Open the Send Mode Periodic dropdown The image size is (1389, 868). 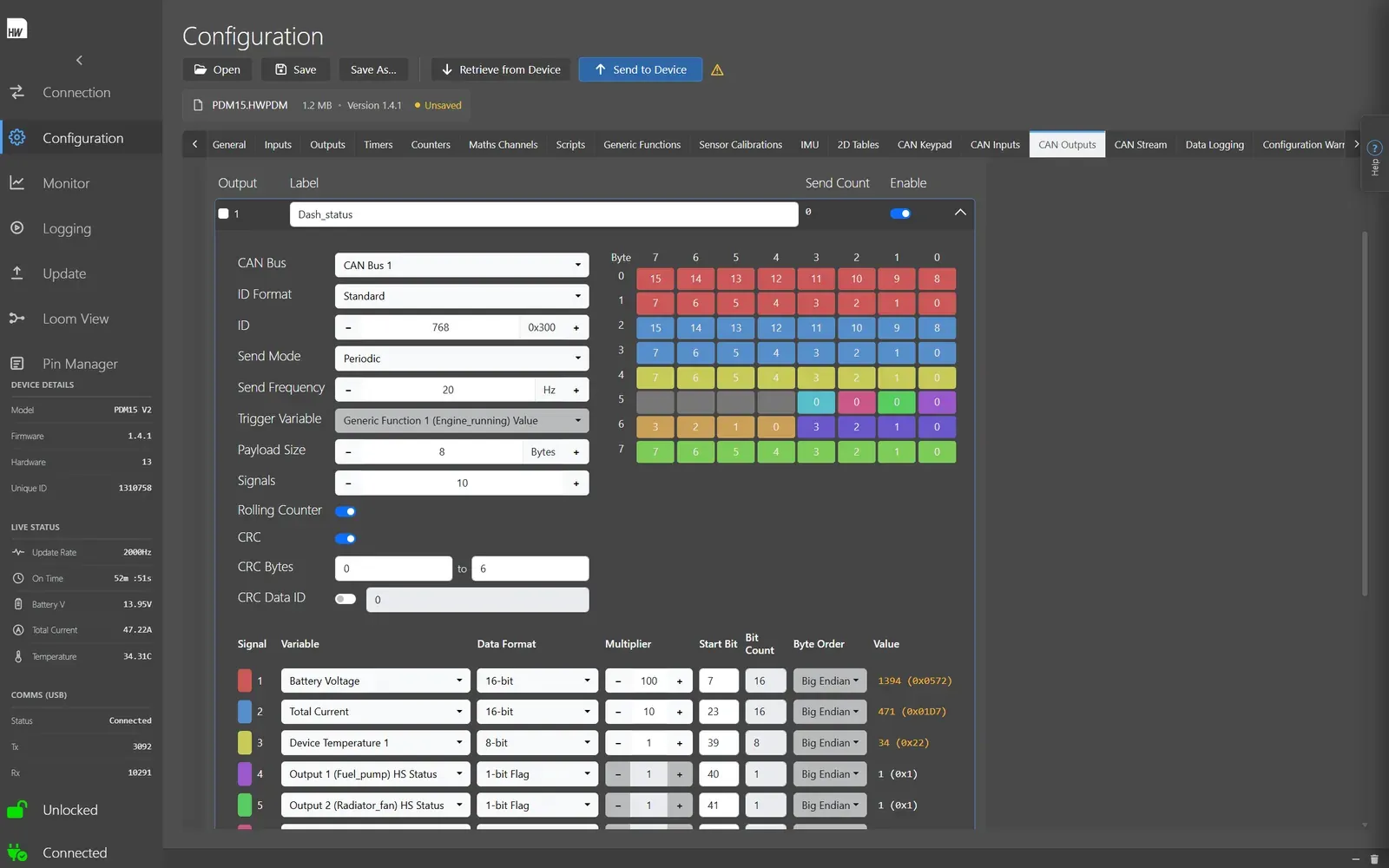(462, 358)
